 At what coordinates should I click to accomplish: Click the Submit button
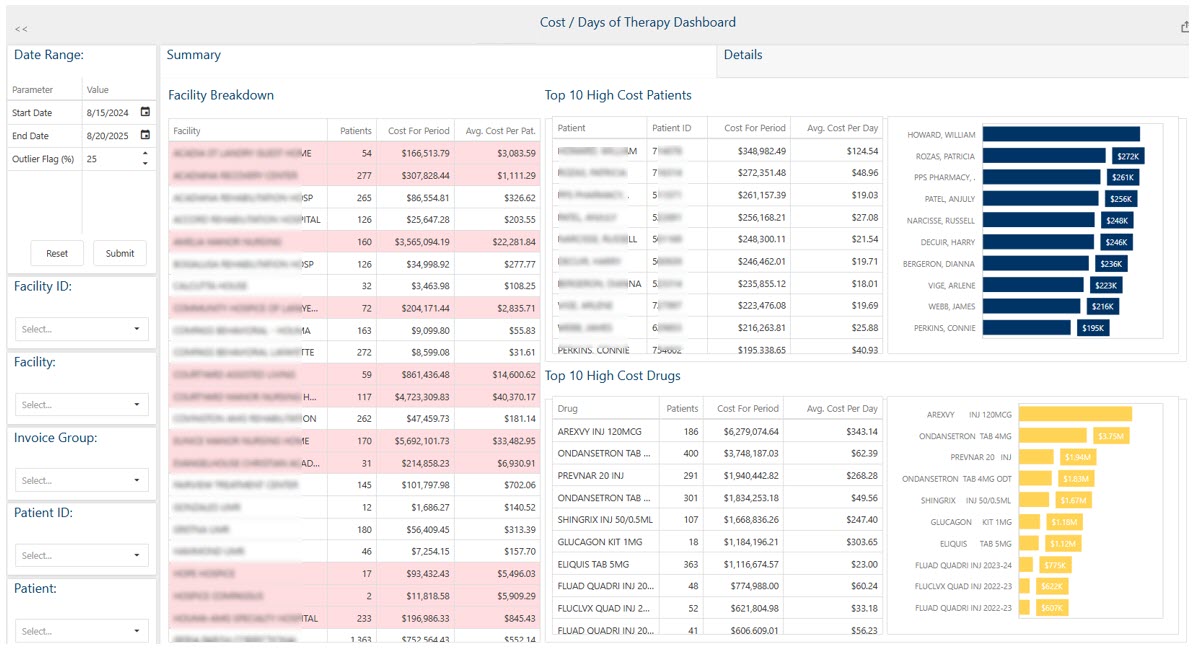coord(120,253)
